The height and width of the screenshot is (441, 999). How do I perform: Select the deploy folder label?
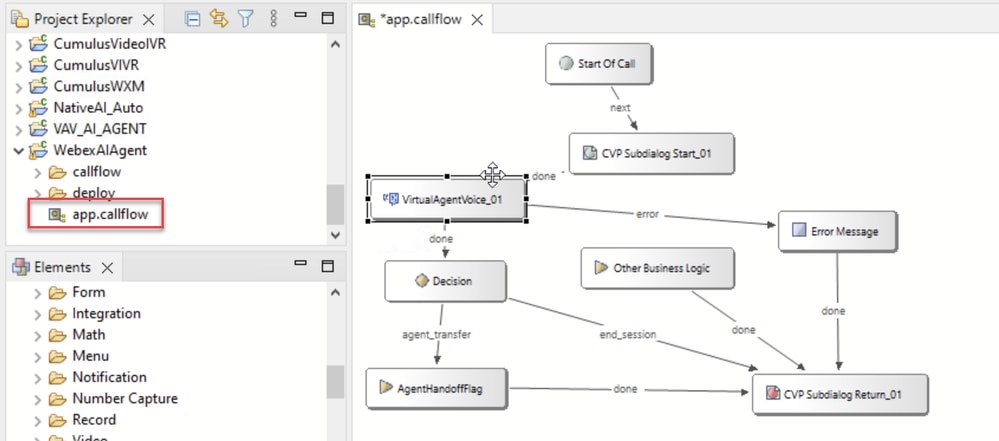[93, 192]
